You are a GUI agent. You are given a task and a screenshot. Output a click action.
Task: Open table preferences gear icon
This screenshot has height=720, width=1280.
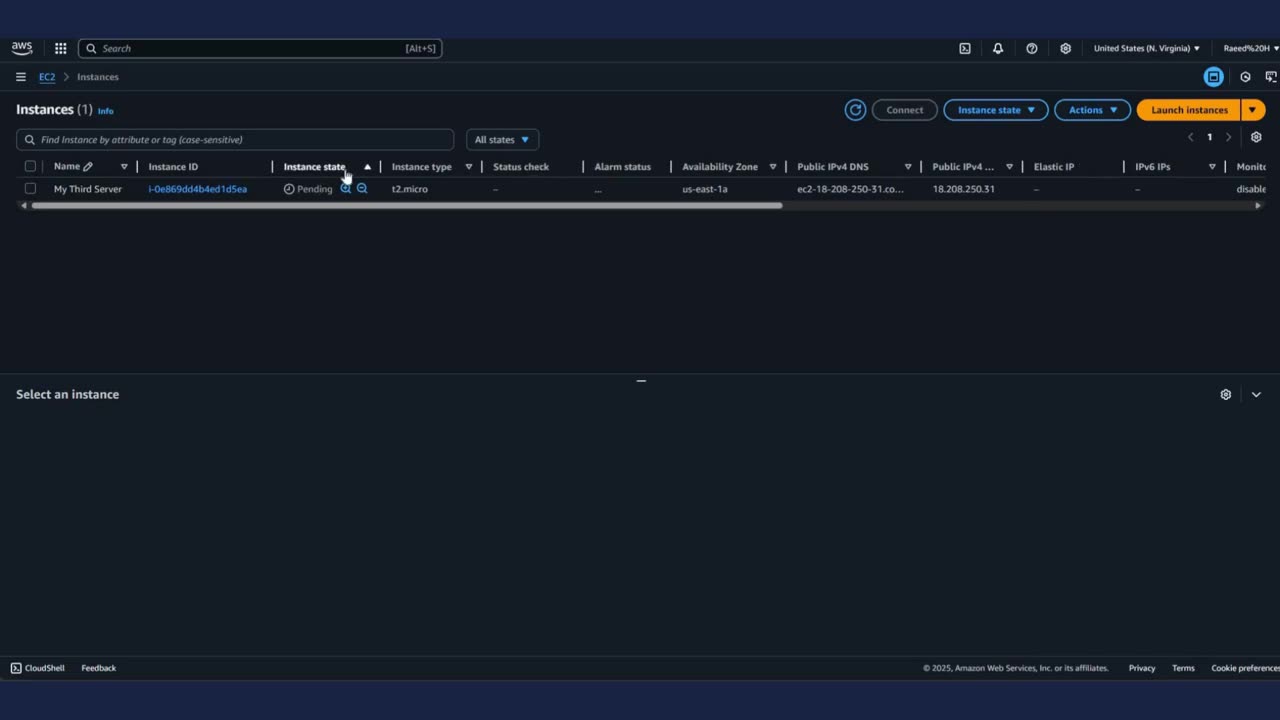pos(1257,137)
